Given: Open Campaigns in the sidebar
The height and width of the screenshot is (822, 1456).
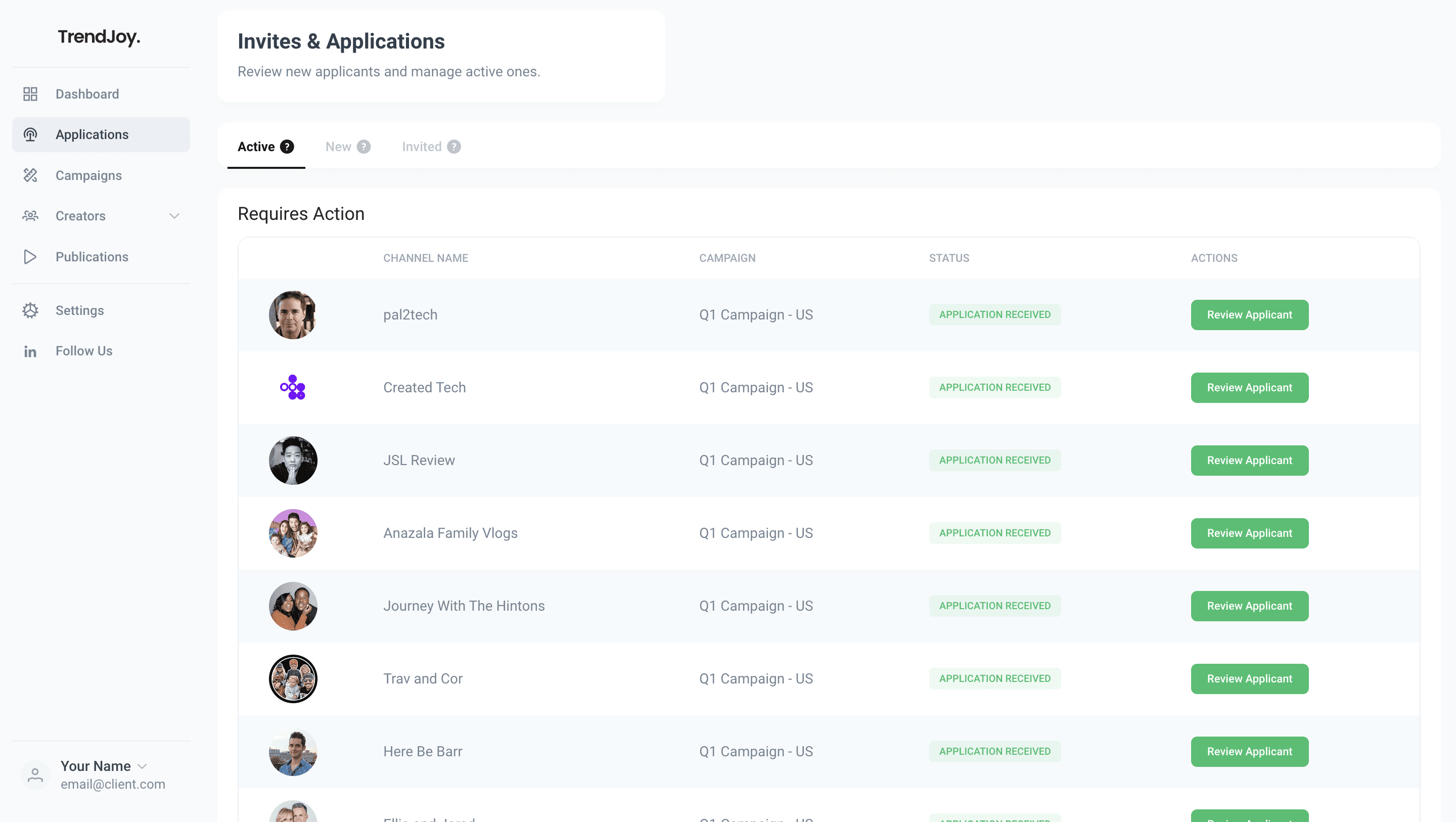Looking at the screenshot, I should 101,175.
